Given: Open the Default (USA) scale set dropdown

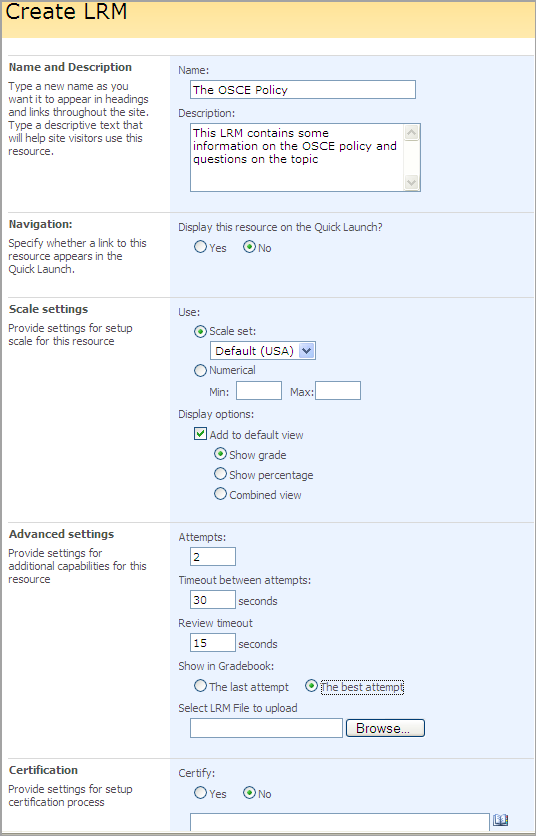Looking at the screenshot, I should click(263, 351).
